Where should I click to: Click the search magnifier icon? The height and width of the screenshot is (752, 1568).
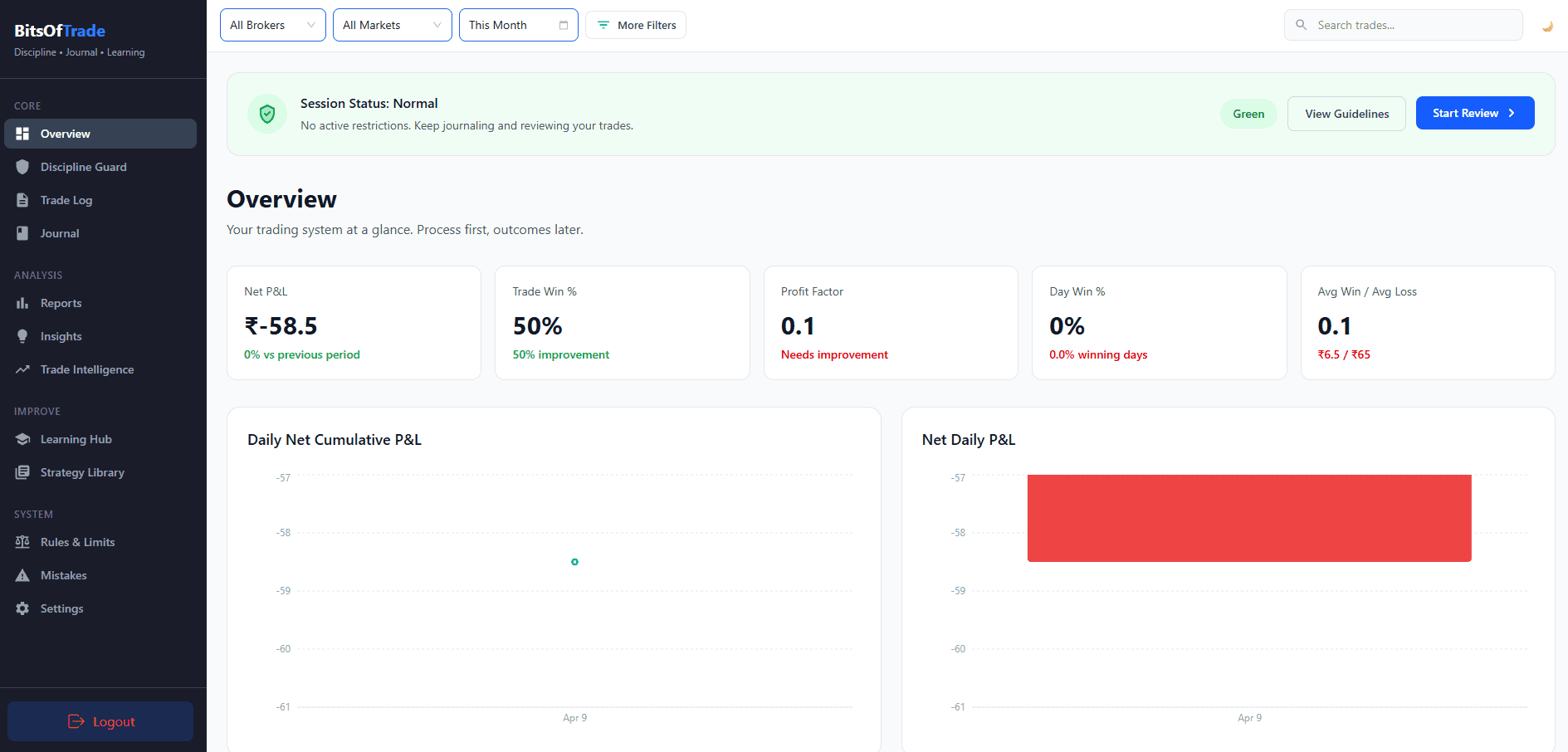tap(1302, 25)
